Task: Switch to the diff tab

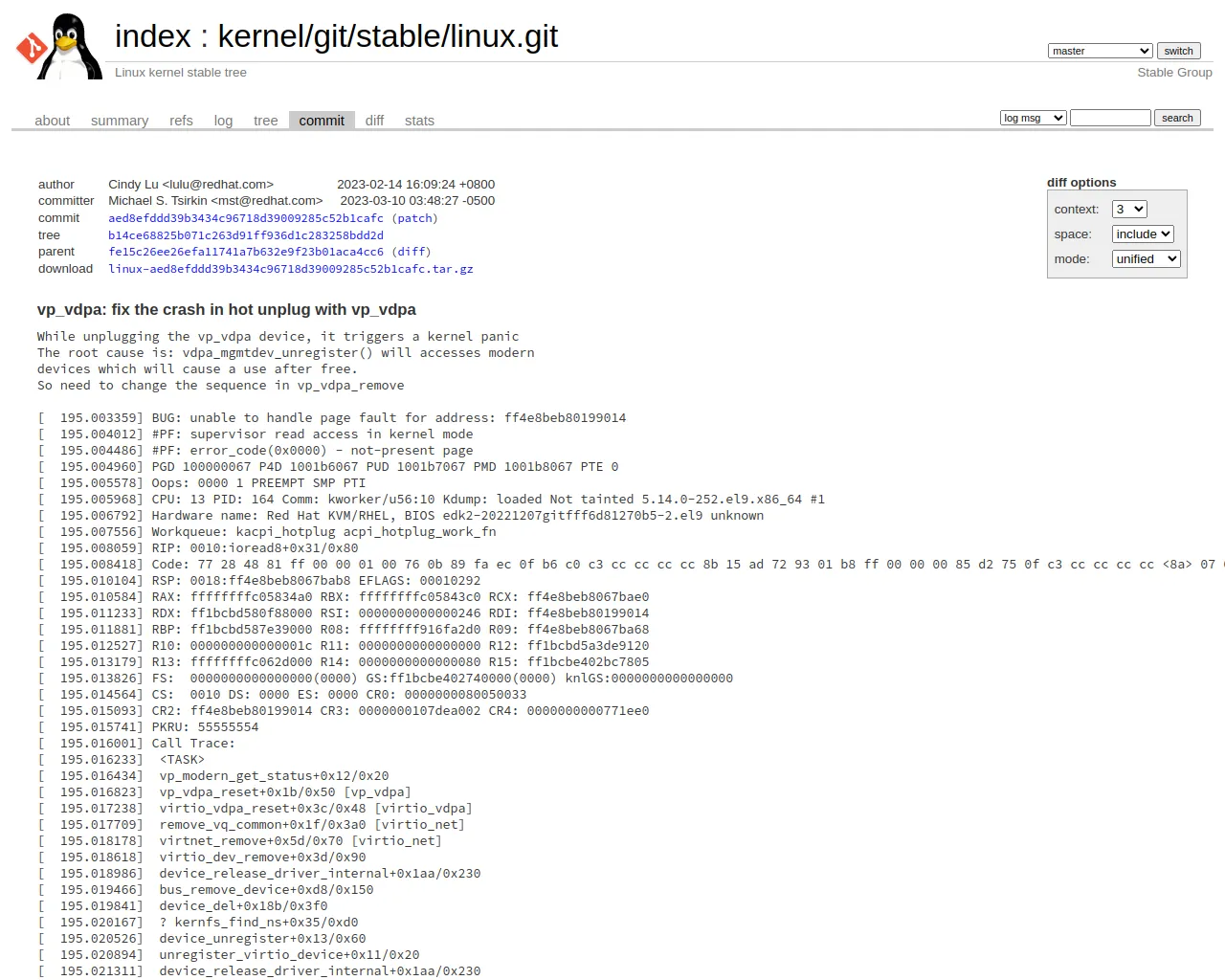Action: click(374, 121)
